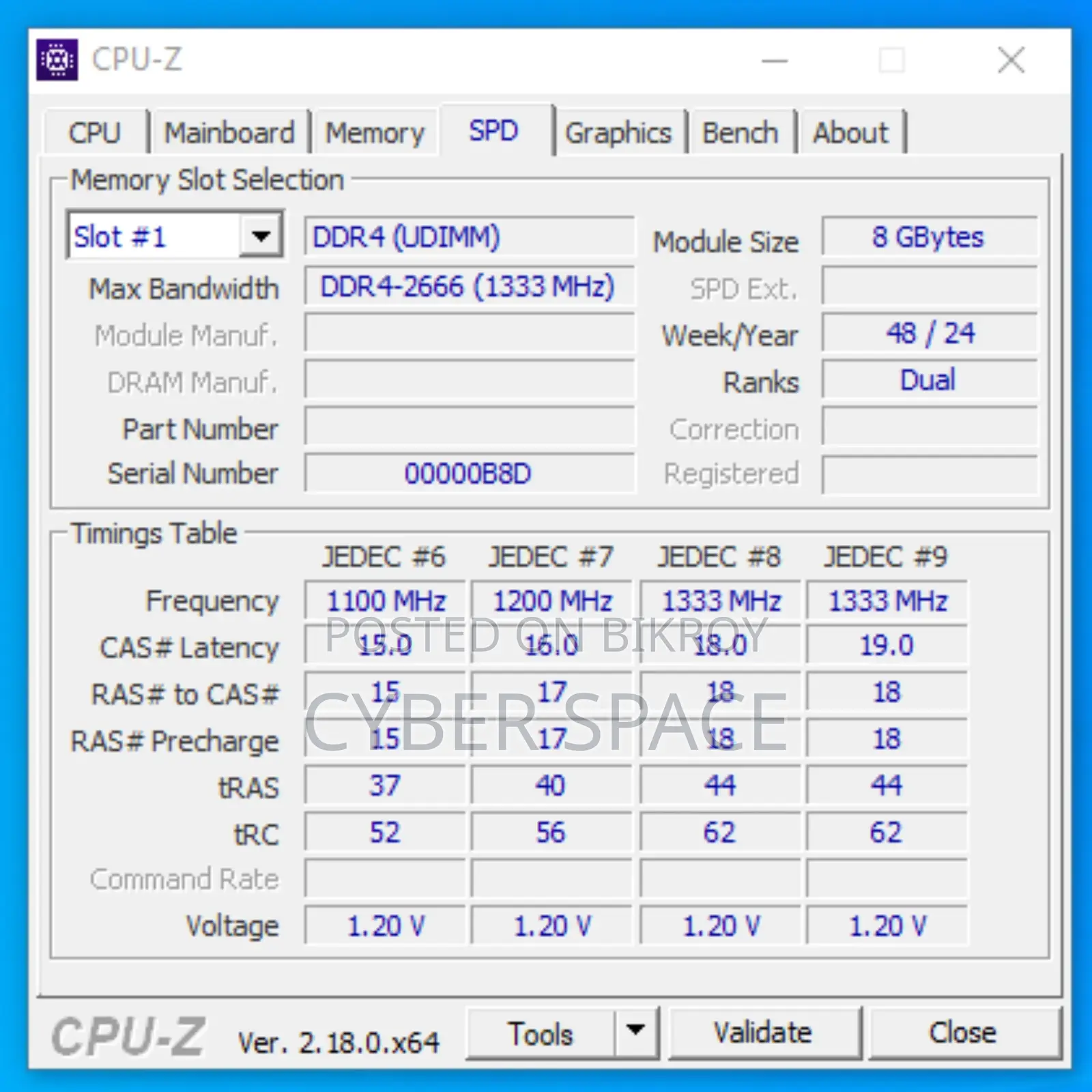
Task: Click JEDEC #9 RAS# Precharge value 18
Action: point(887,738)
